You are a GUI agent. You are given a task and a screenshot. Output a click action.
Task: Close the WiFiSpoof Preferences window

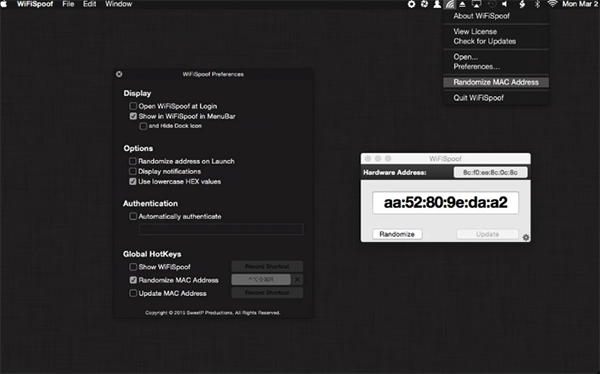click(119, 74)
